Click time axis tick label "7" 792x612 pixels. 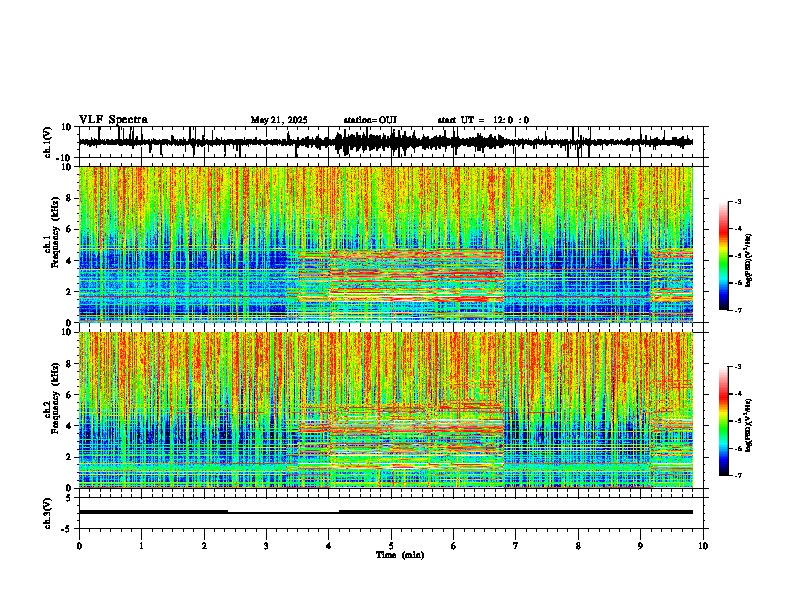click(516, 546)
